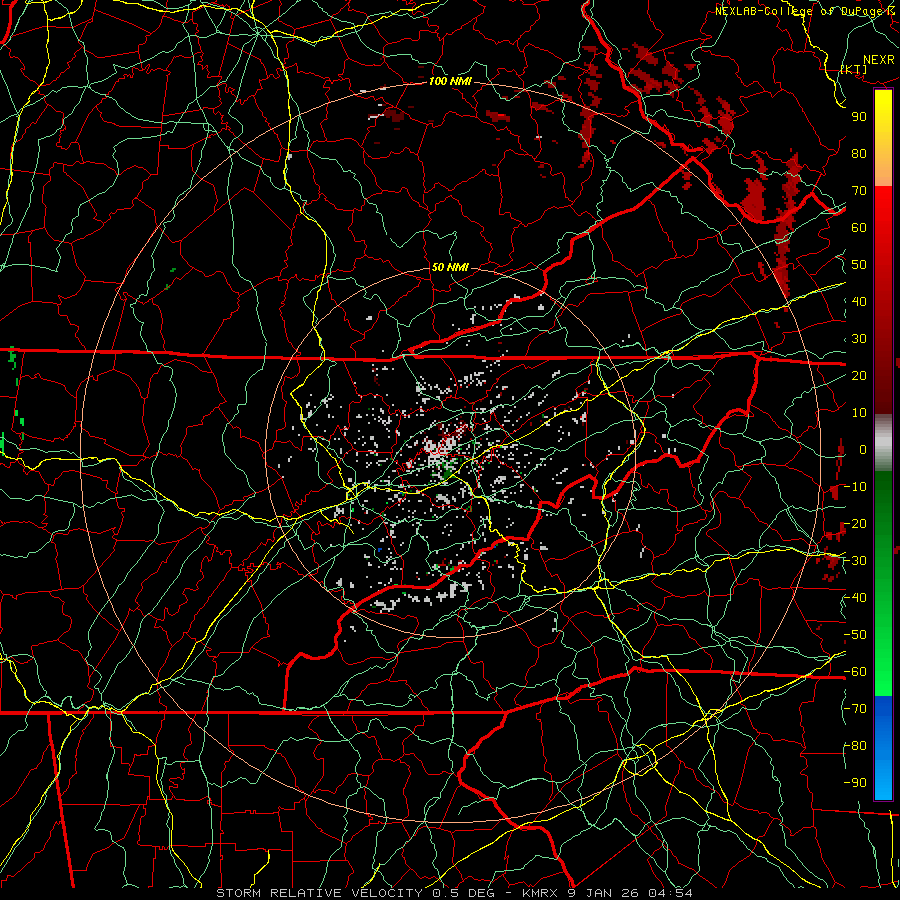
Task: Click the -50 scale label
Action: 855,635
